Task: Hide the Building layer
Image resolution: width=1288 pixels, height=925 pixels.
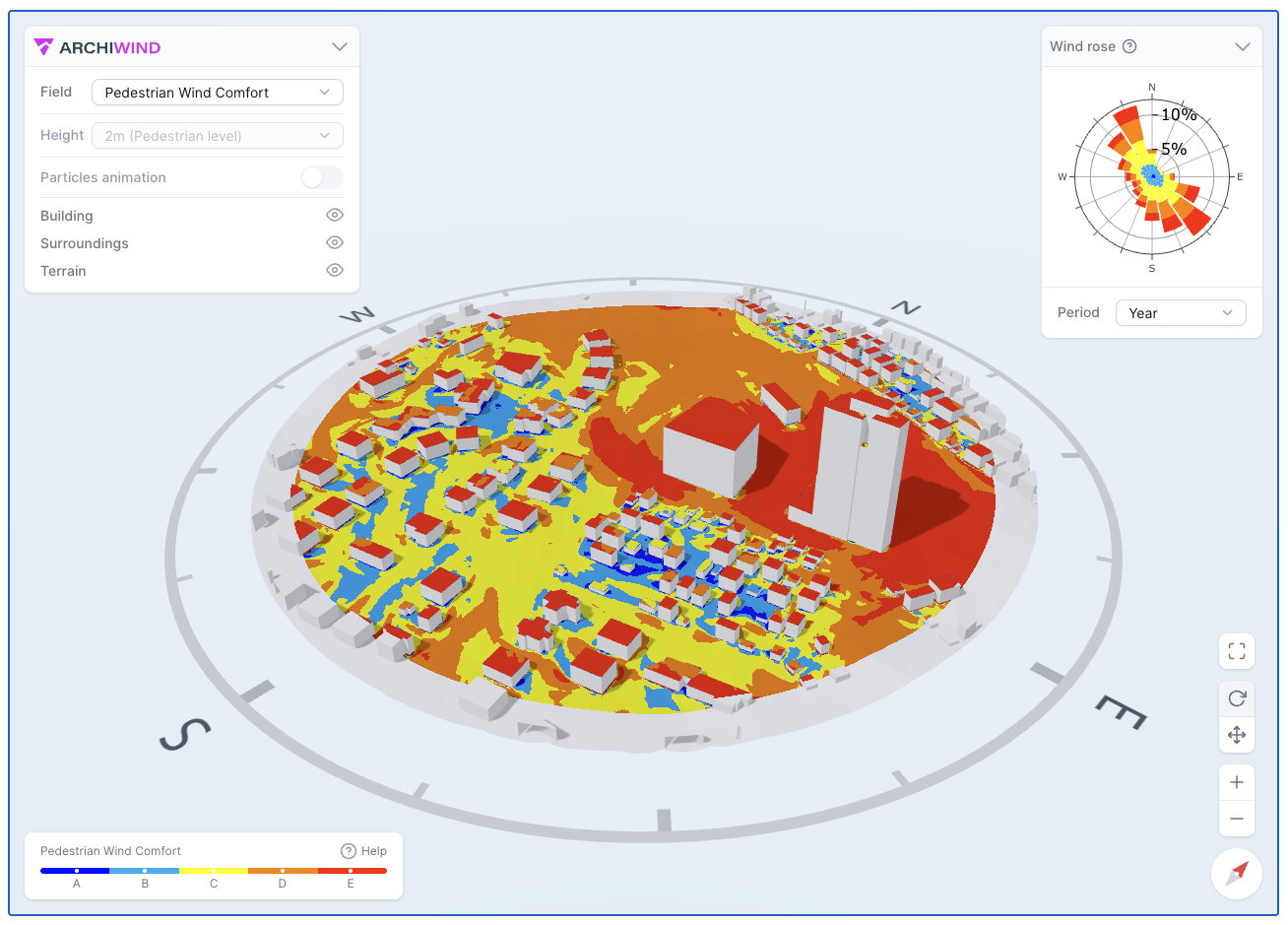Action: tap(334, 214)
